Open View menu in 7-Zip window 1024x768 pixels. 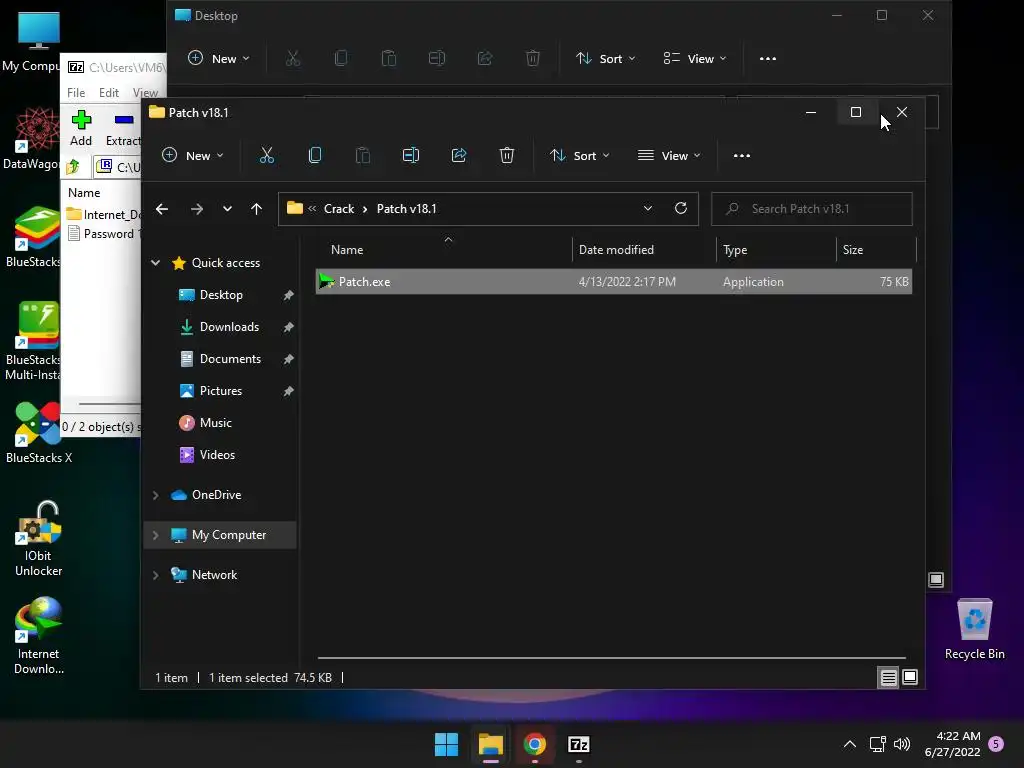coord(145,93)
